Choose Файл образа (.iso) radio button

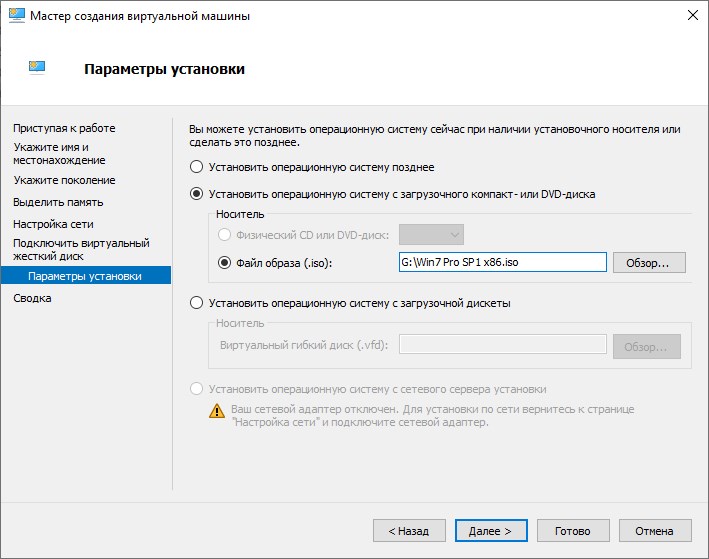(225, 263)
